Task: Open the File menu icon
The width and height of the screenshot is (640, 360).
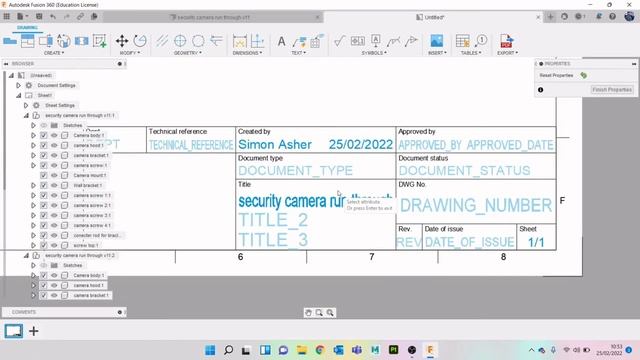Action: 21,17
